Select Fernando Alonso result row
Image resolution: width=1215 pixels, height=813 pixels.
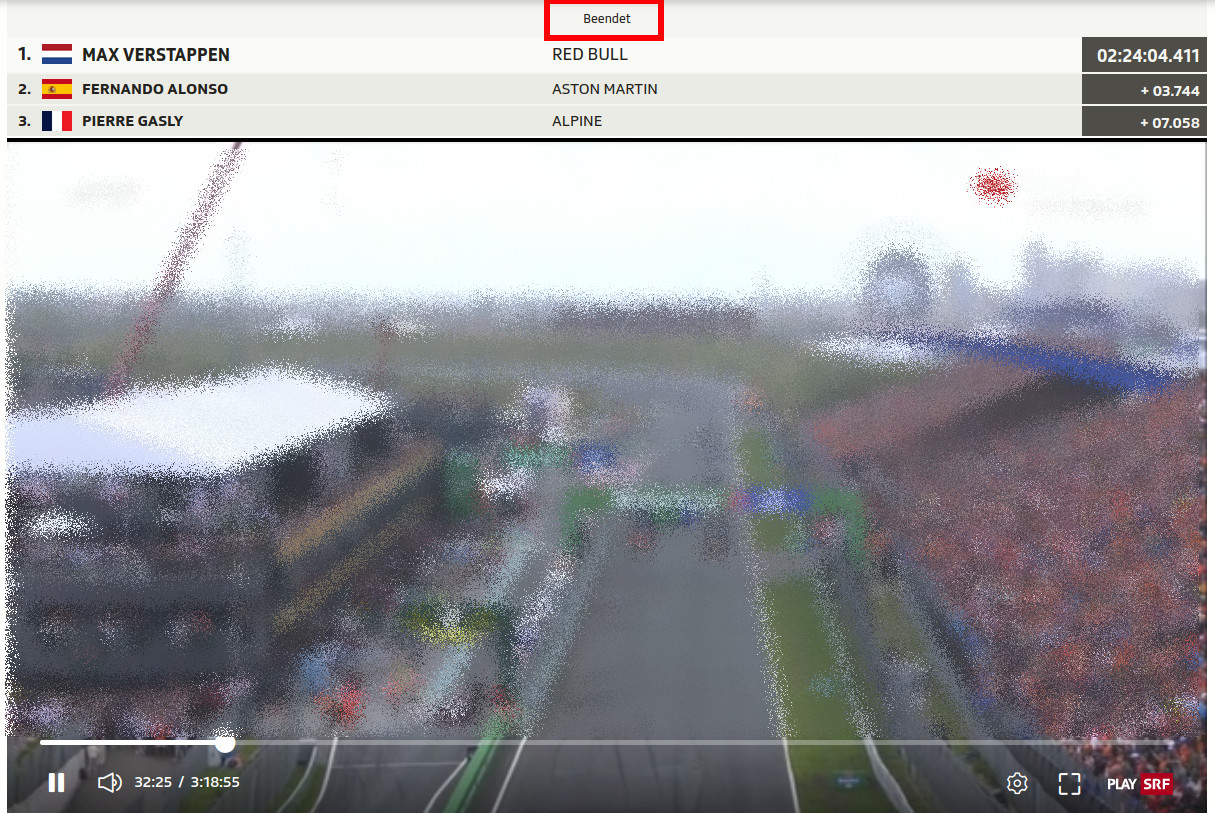607,89
